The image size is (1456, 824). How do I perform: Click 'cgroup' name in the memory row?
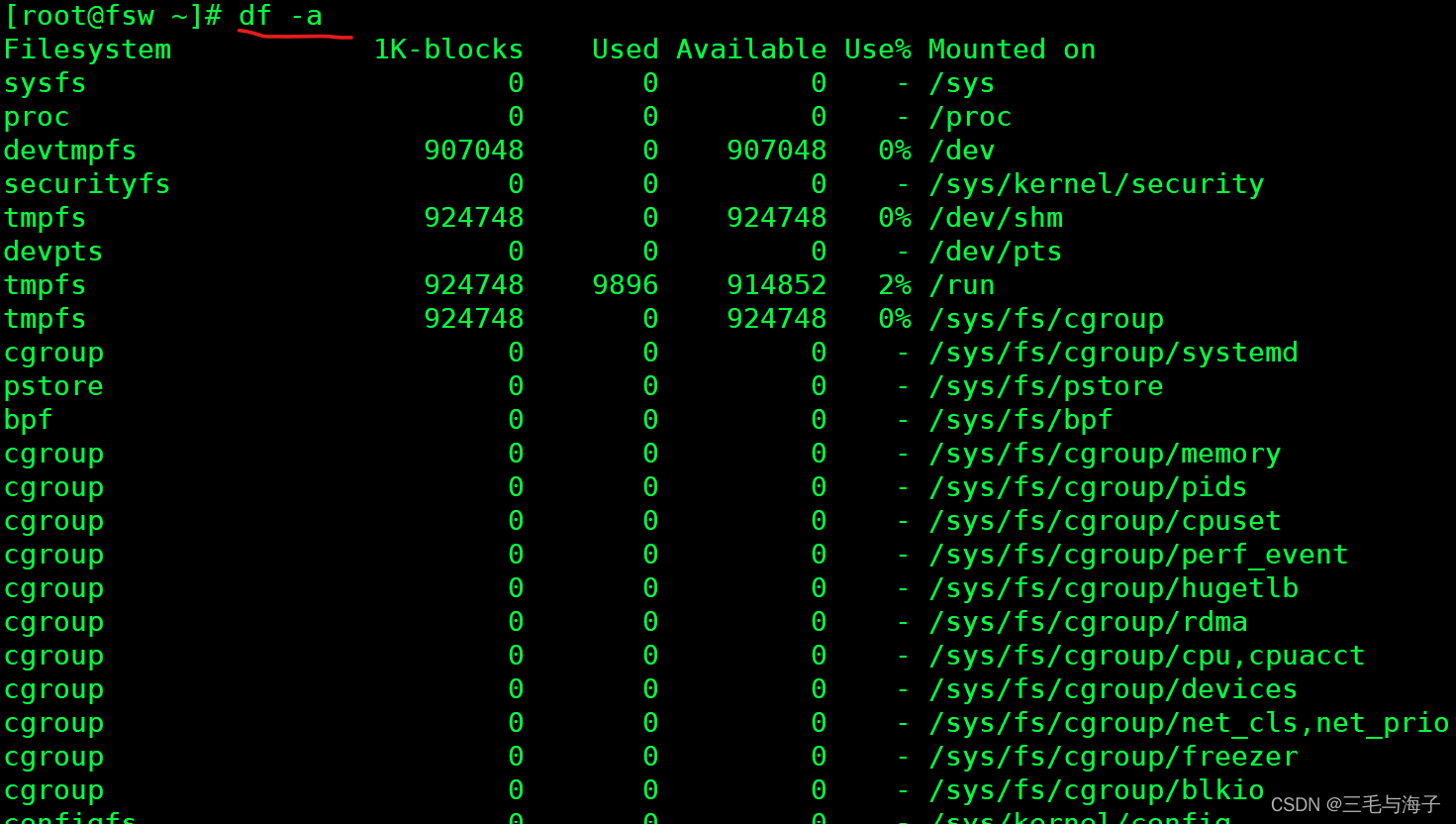pos(53,454)
